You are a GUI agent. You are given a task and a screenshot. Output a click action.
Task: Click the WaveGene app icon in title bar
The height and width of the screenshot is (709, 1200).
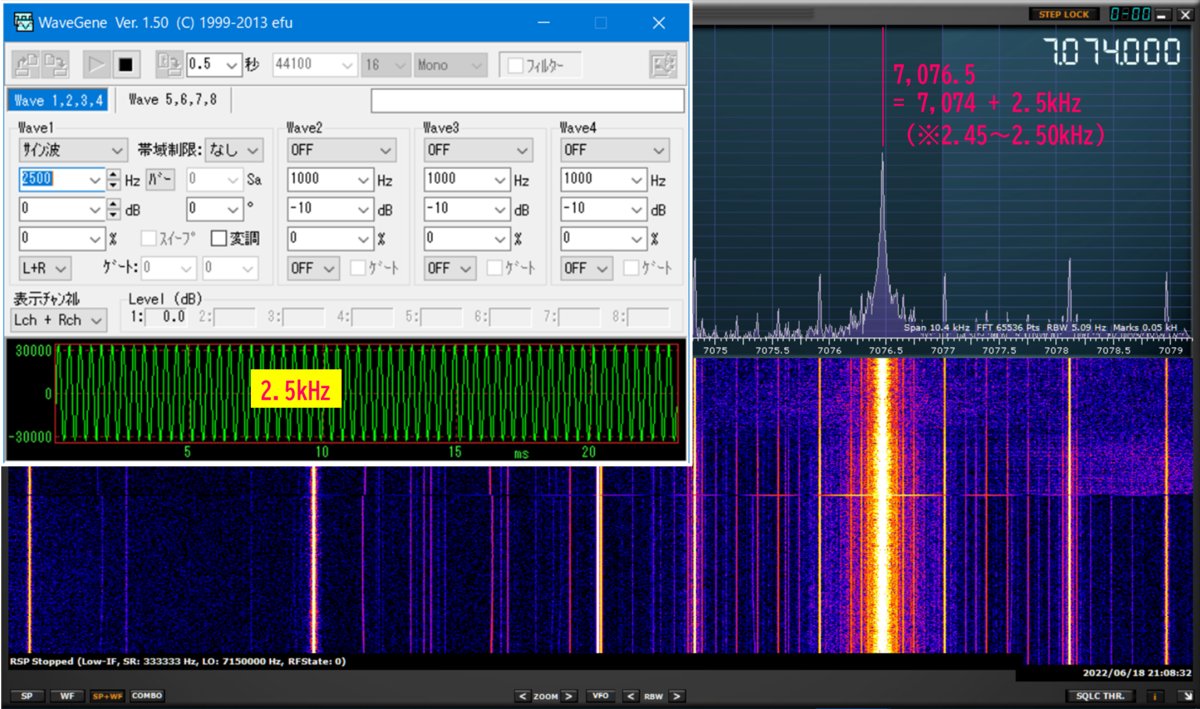[x=22, y=22]
